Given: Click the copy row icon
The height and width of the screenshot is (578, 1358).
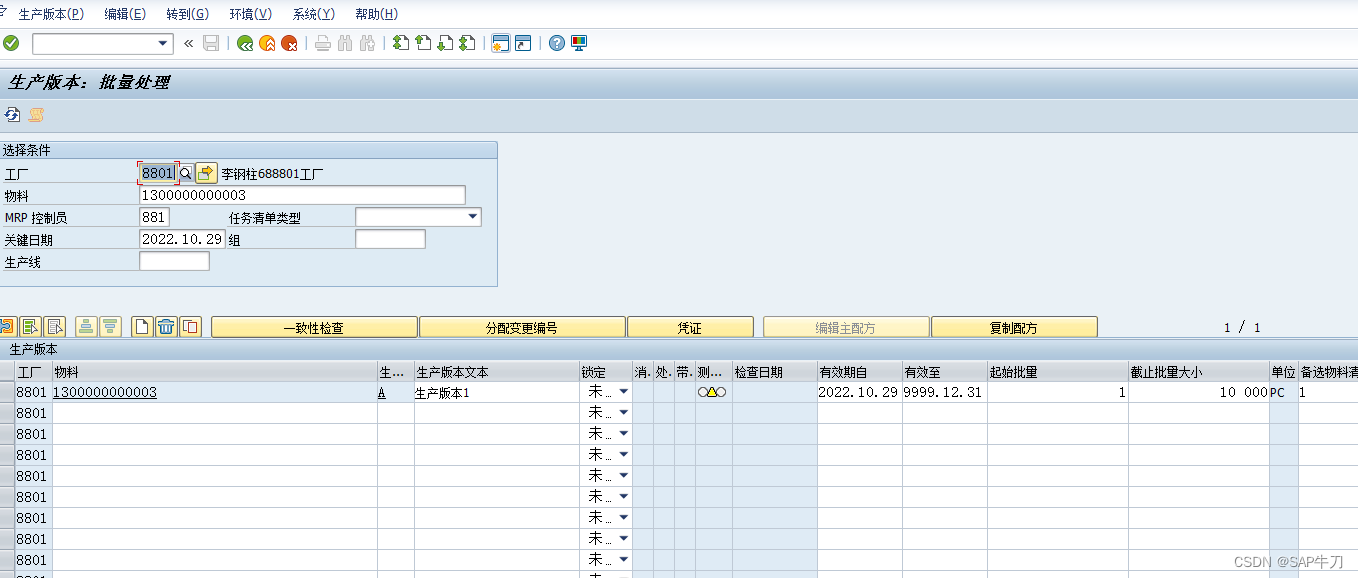Looking at the screenshot, I should click(190, 326).
